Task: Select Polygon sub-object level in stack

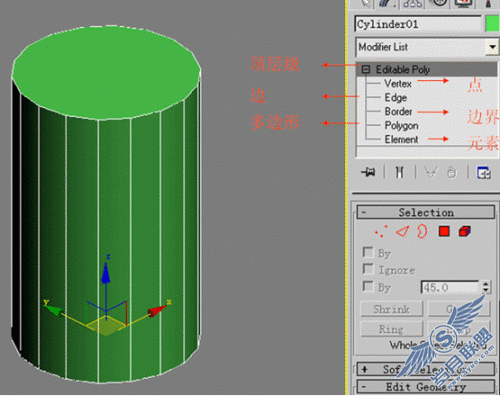Action: [401, 126]
